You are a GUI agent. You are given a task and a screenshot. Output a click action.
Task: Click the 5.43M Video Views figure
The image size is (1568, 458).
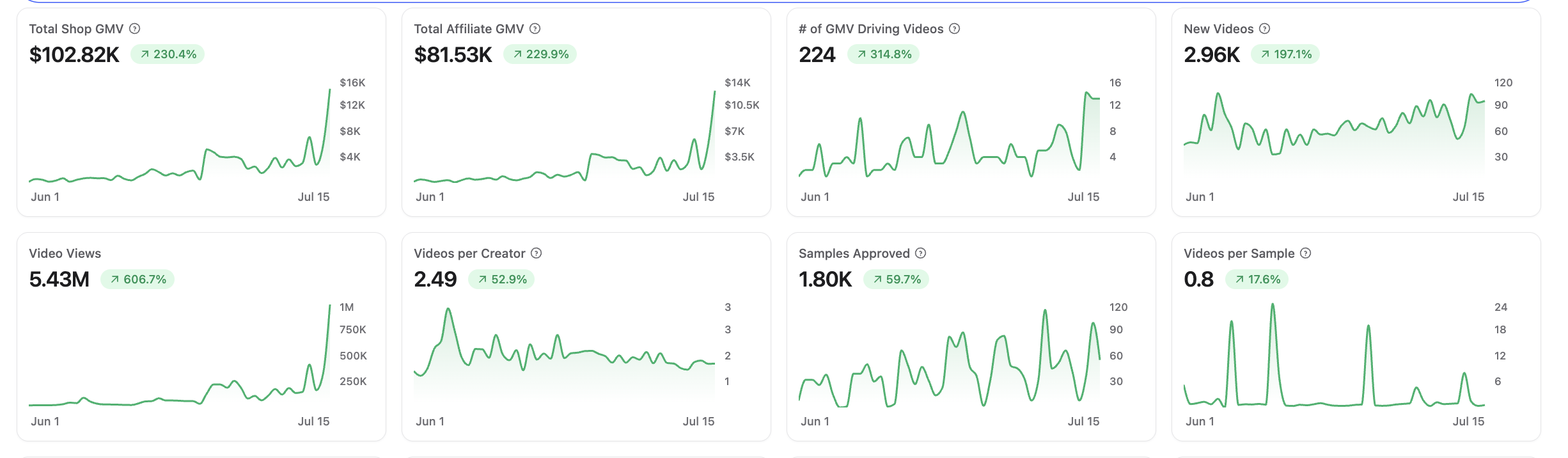pyautogui.click(x=59, y=280)
